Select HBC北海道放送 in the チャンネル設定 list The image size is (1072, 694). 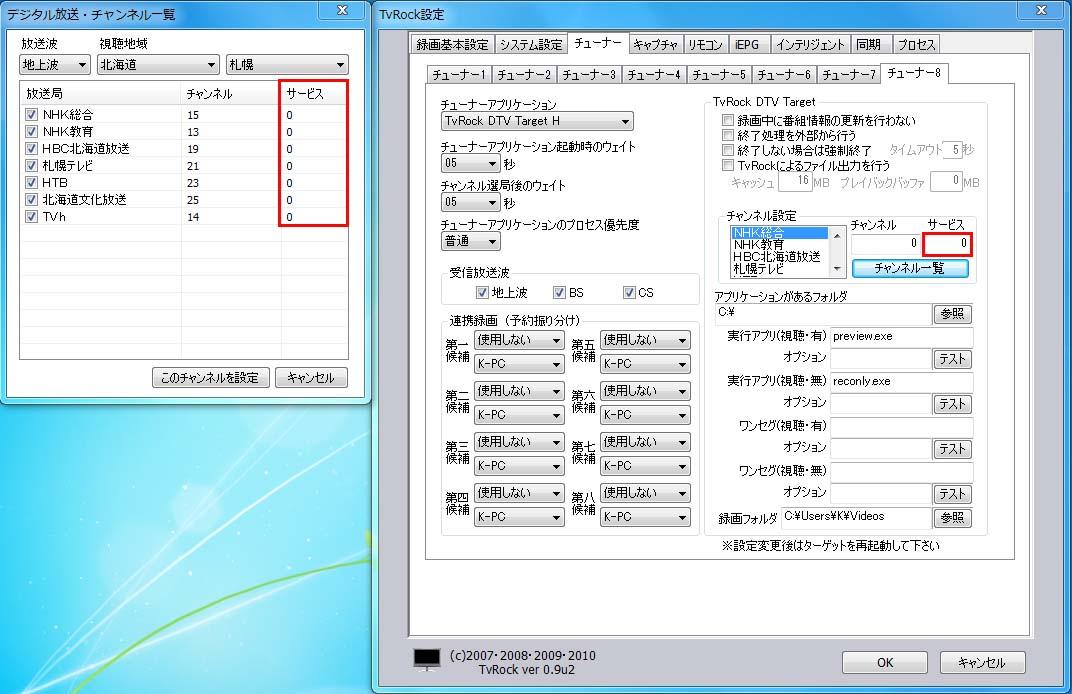tap(779, 257)
